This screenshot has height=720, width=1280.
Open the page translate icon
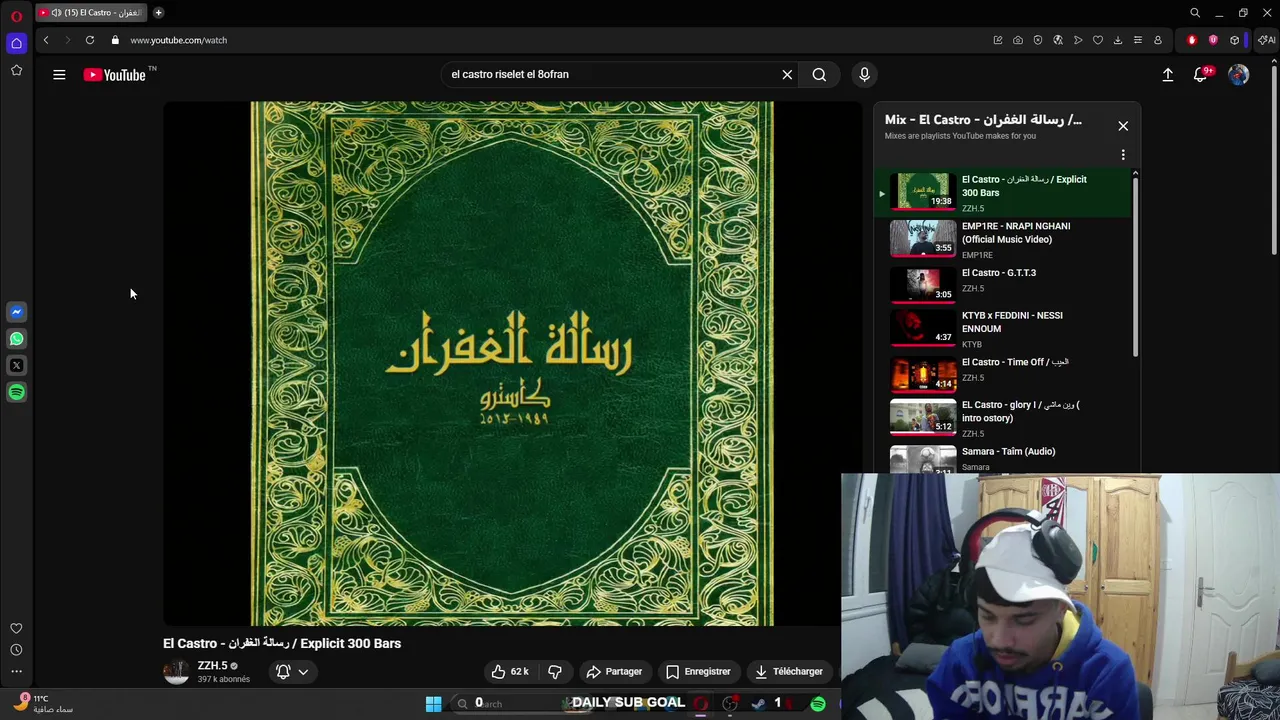[1058, 40]
